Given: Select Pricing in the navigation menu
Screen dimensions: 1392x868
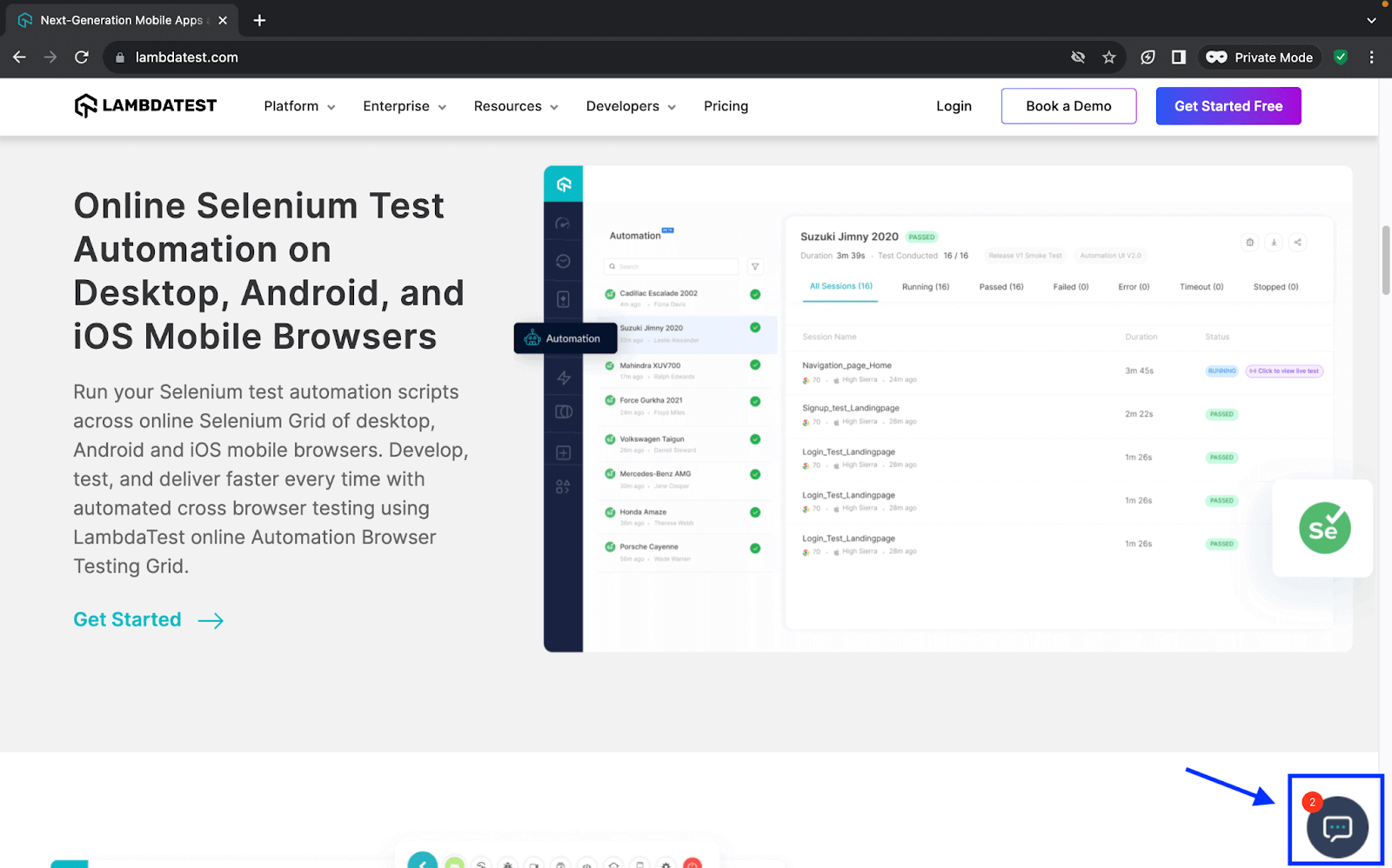Looking at the screenshot, I should 726,105.
